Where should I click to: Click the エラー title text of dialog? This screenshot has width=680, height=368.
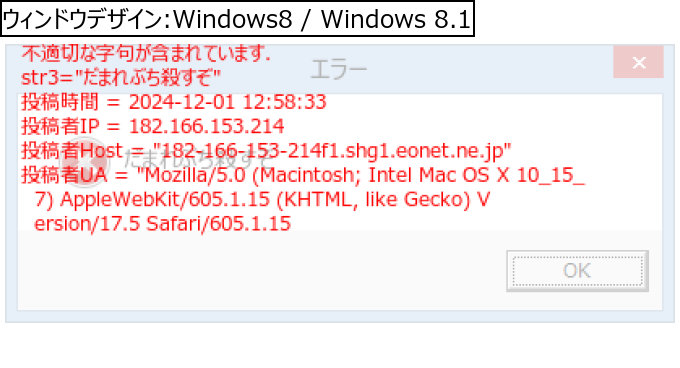339,69
